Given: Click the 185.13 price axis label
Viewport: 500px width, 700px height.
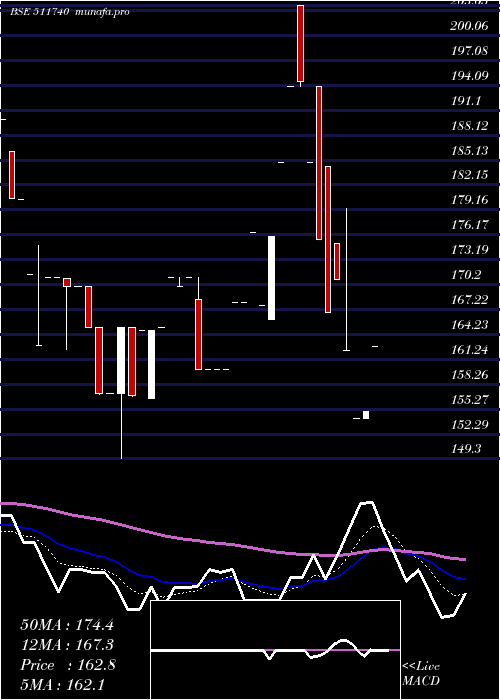Looking at the screenshot, I should [x=469, y=151].
